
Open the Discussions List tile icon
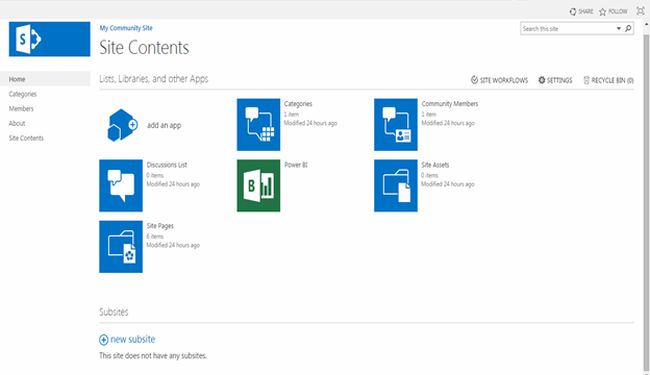coord(121,186)
